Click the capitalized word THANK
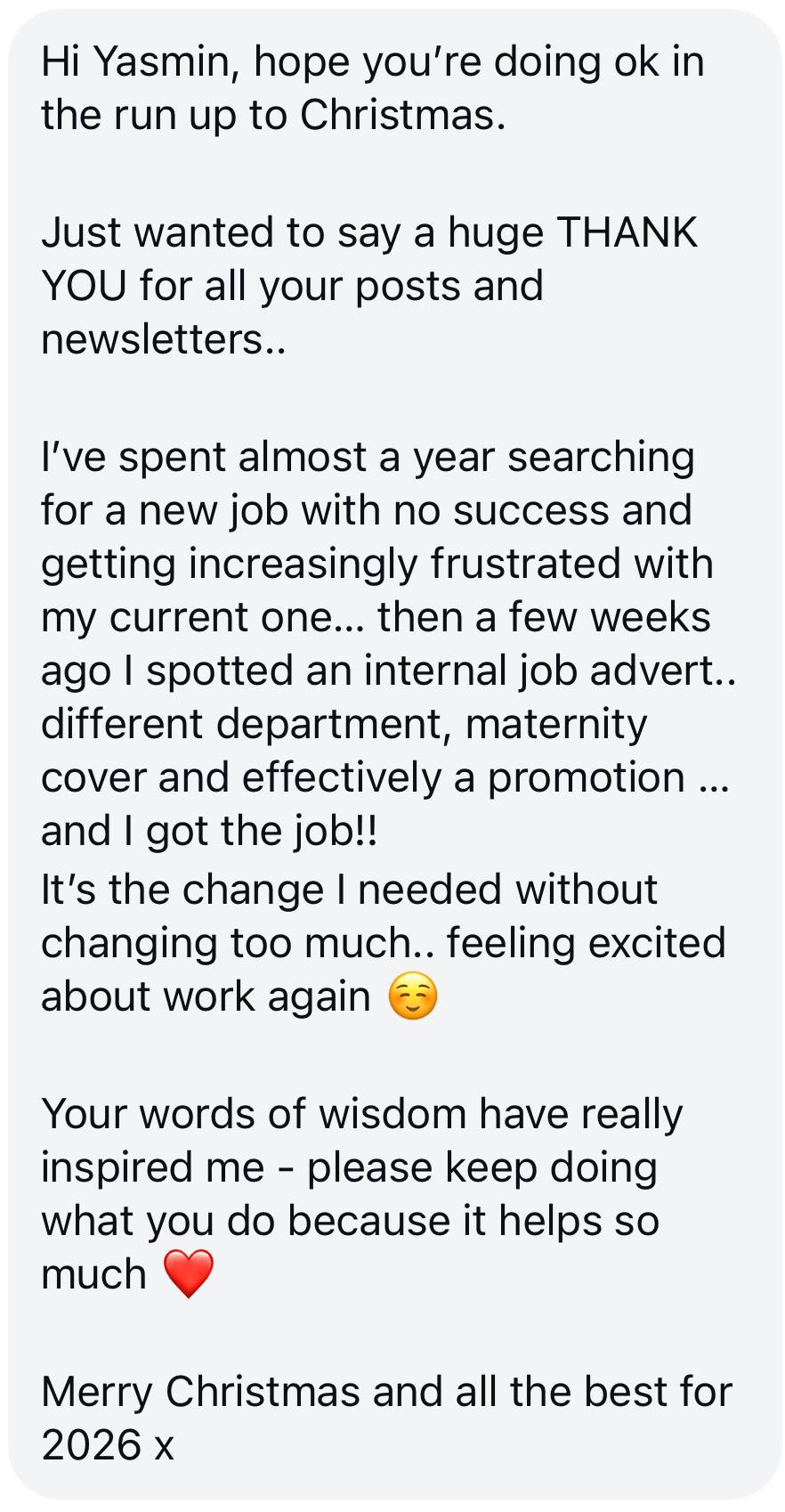The width and height of the screenshot is (785, 1512). click(627, 232)
